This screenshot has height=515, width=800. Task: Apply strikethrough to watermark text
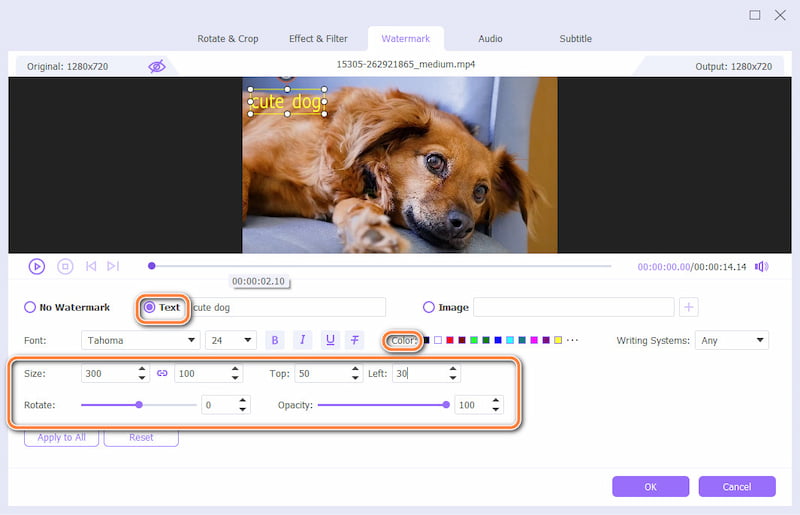tap(355, 340)
